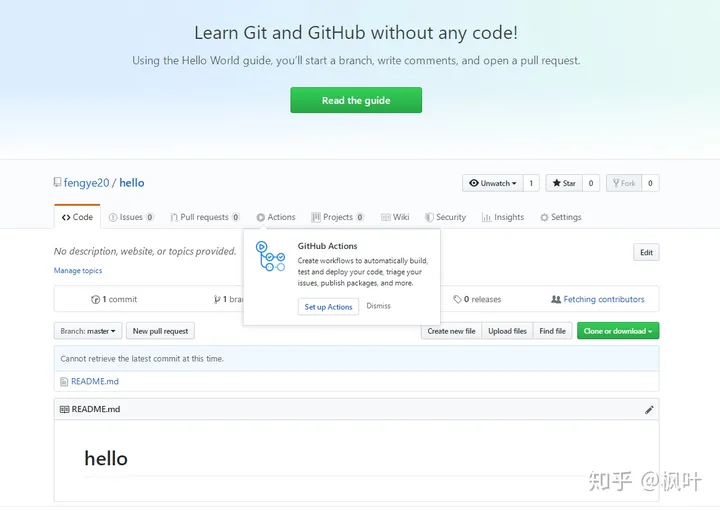Switch to the Code tab
Image resolution: width=720 pixels, height=511 pixels.
click(77, 217)
